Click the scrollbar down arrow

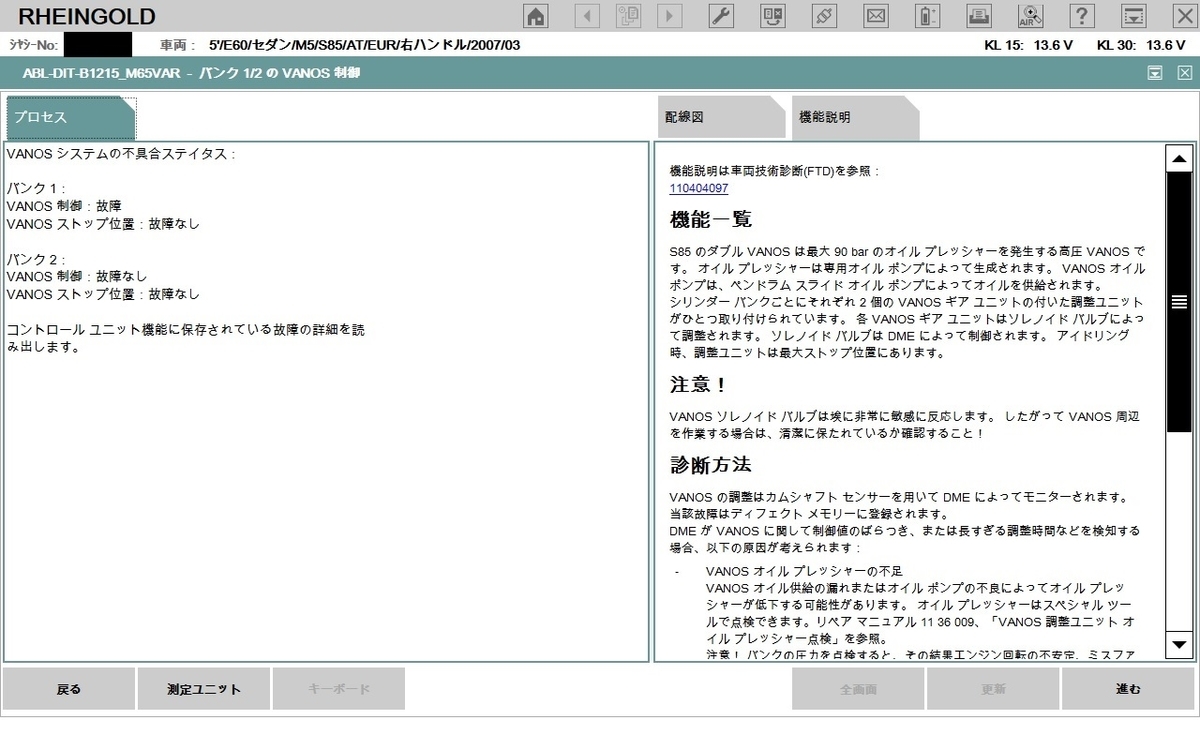[x=1179, y=644]
